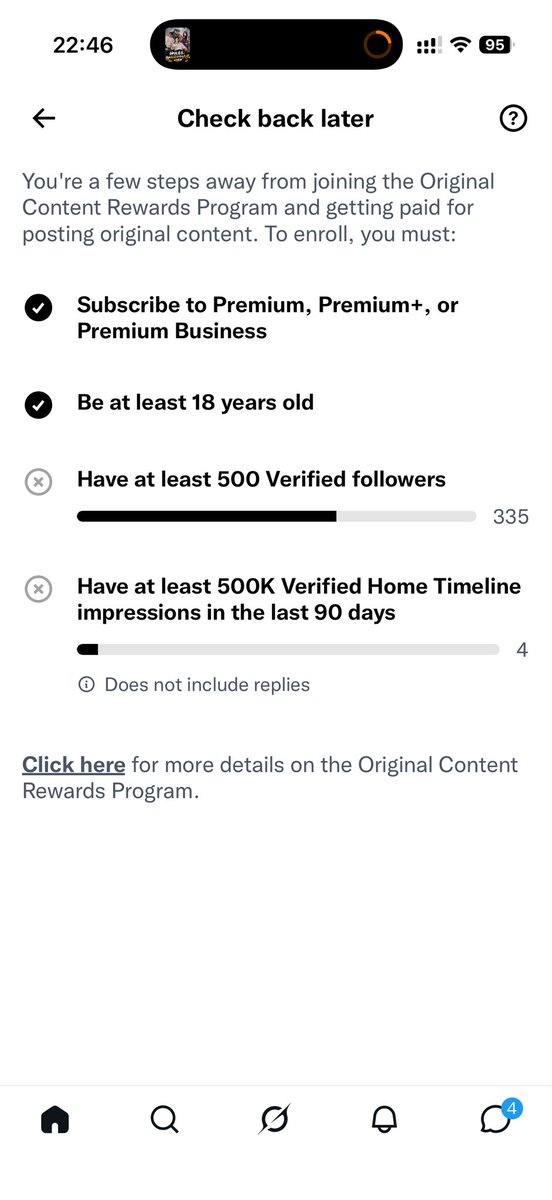Tap the Dynamic Island media thumbnail

click(x=177, y=45)
